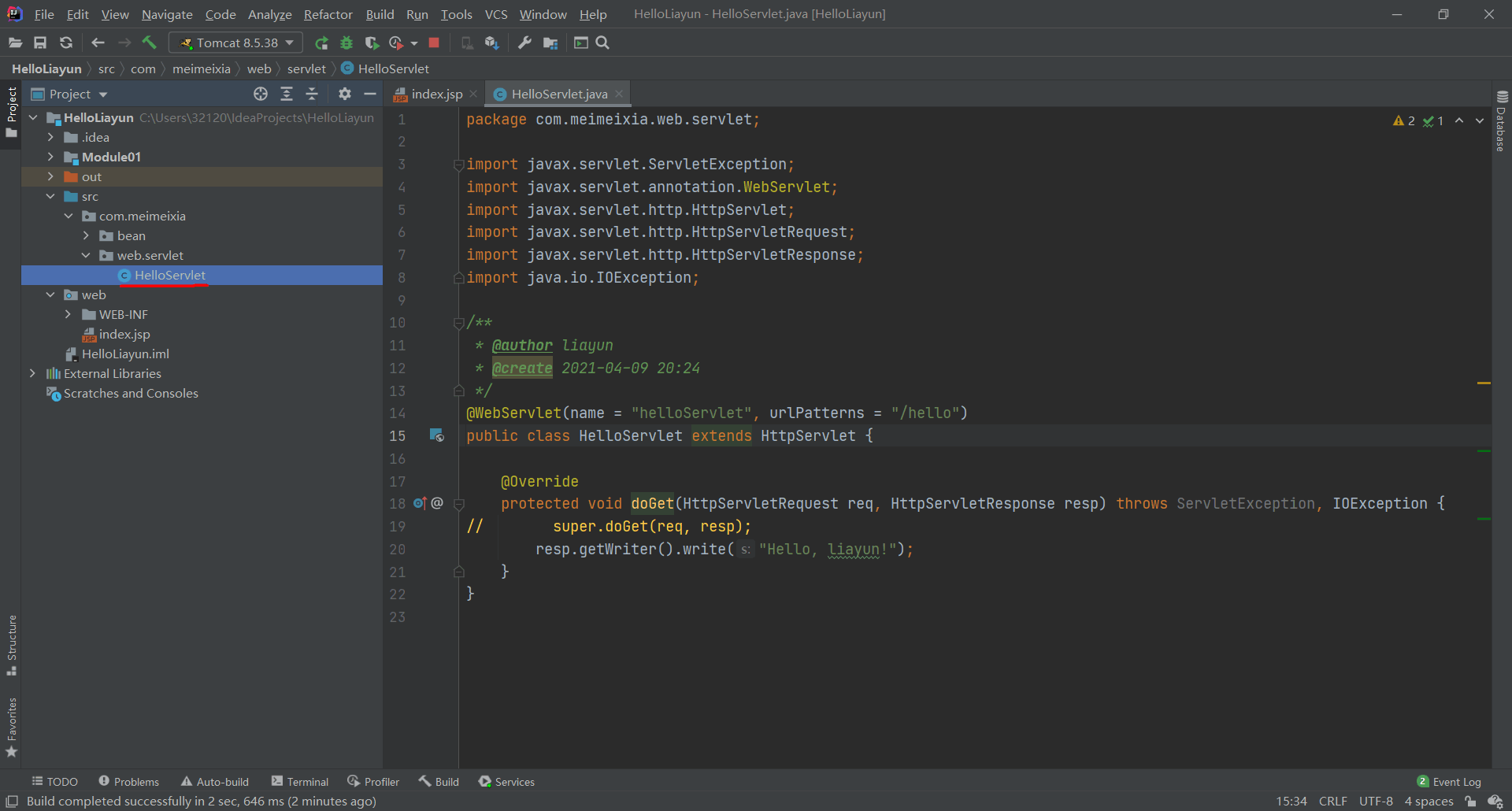Open the Problems tool window
Screen dimensions: 1512x811
128,781
